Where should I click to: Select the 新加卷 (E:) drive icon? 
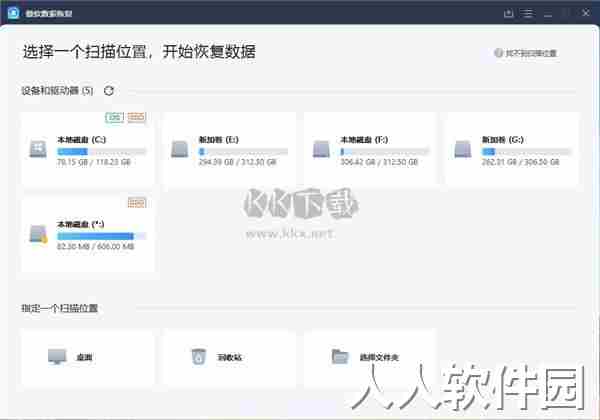179,149
